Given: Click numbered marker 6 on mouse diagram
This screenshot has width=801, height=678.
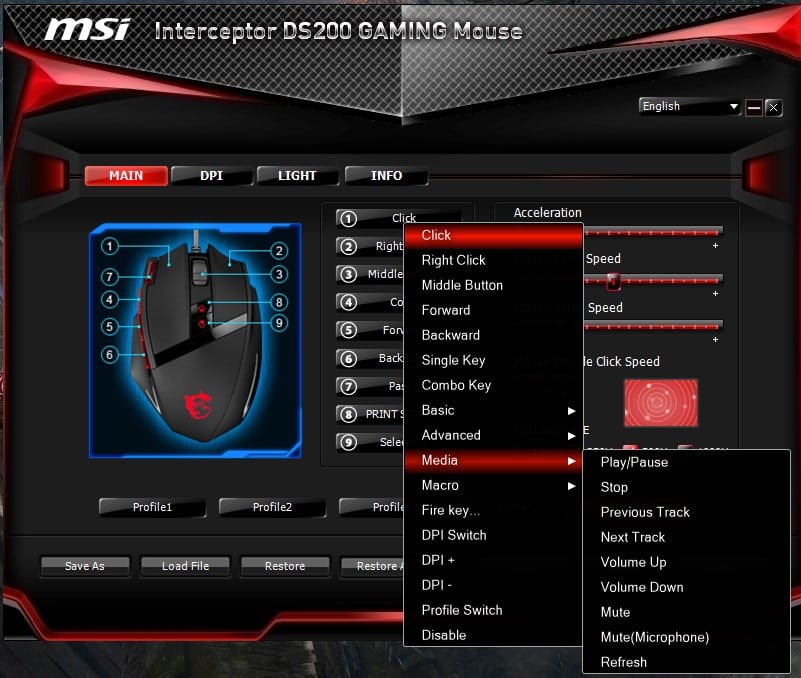Looking at the screenshot, I should pos(109,354).
